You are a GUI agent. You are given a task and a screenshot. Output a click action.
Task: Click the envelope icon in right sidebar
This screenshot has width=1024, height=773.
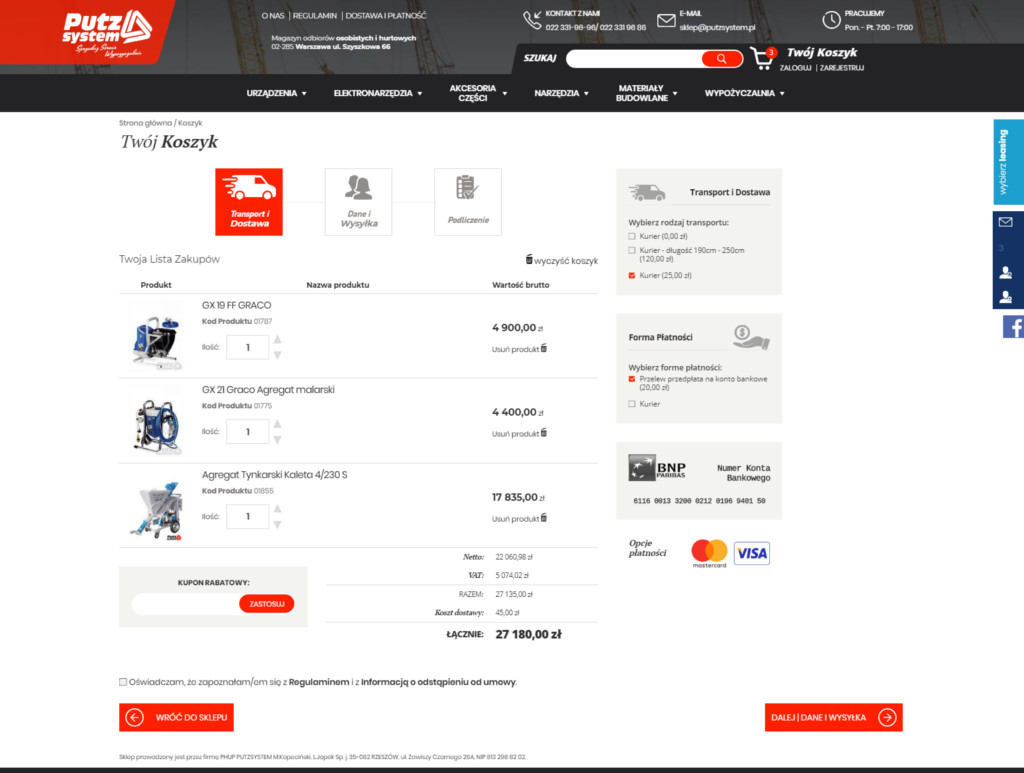[1006, 222]
